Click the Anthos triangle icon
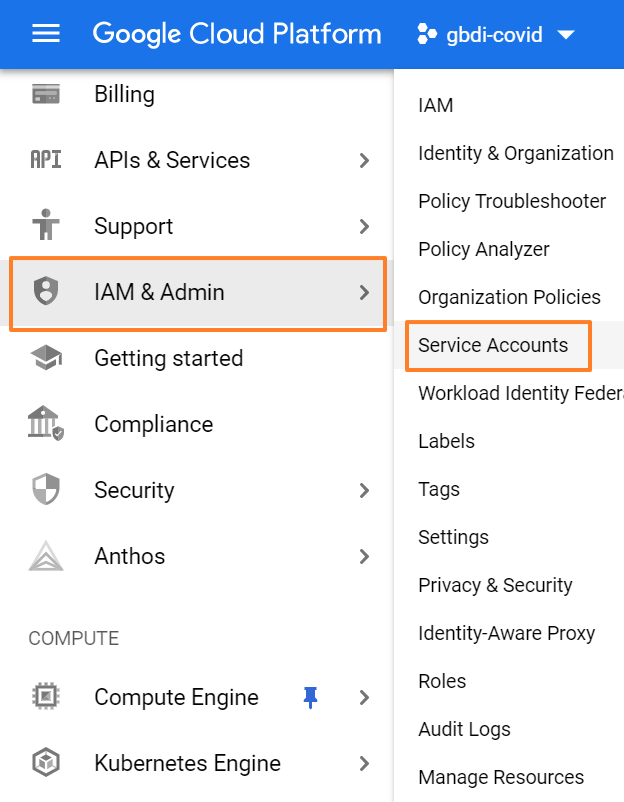624x802 pixels. click(46, 556)
